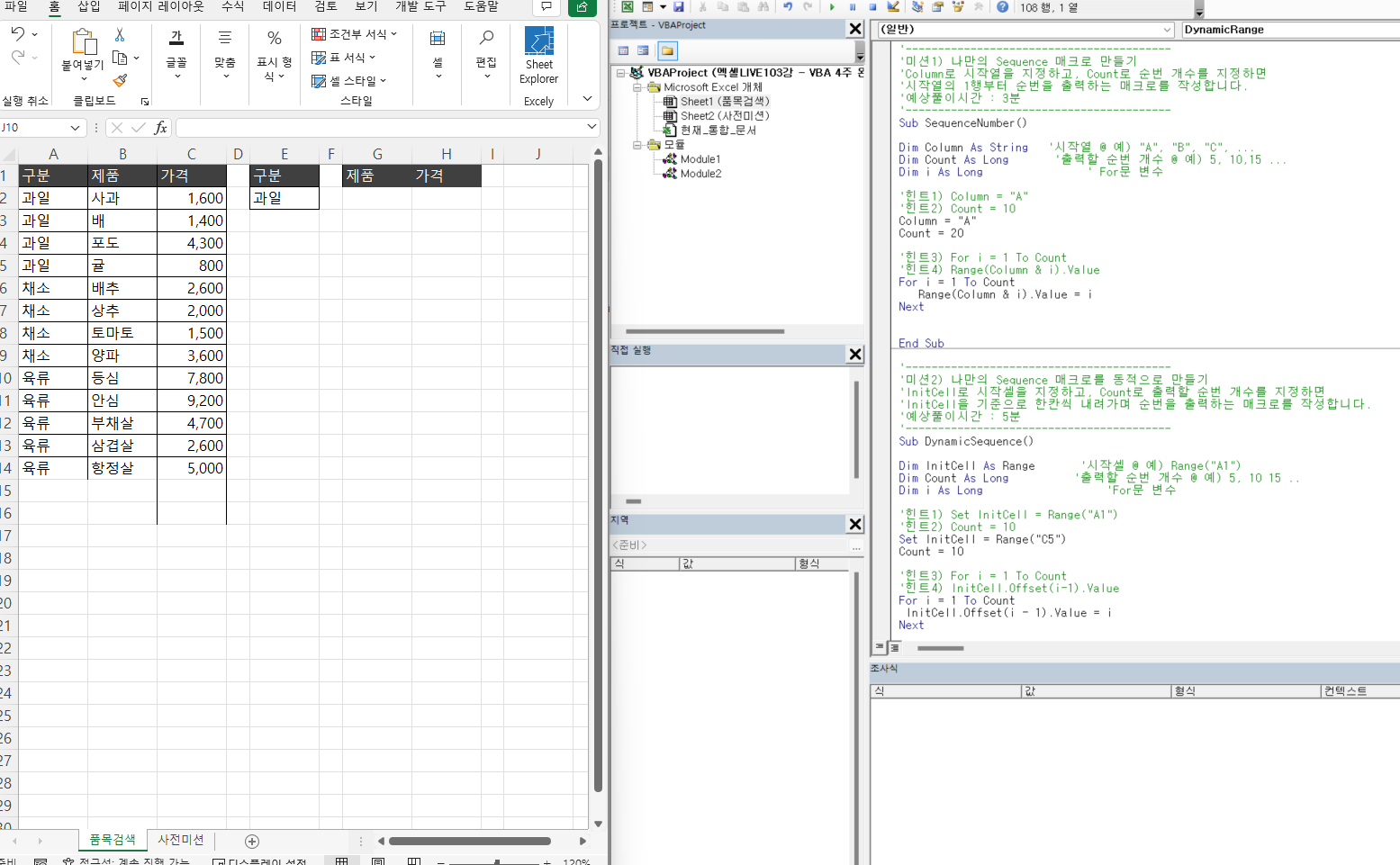The image size is (1400, 865).
Task: Click View Object icon in project pane
Action: (x=643, y=50)
